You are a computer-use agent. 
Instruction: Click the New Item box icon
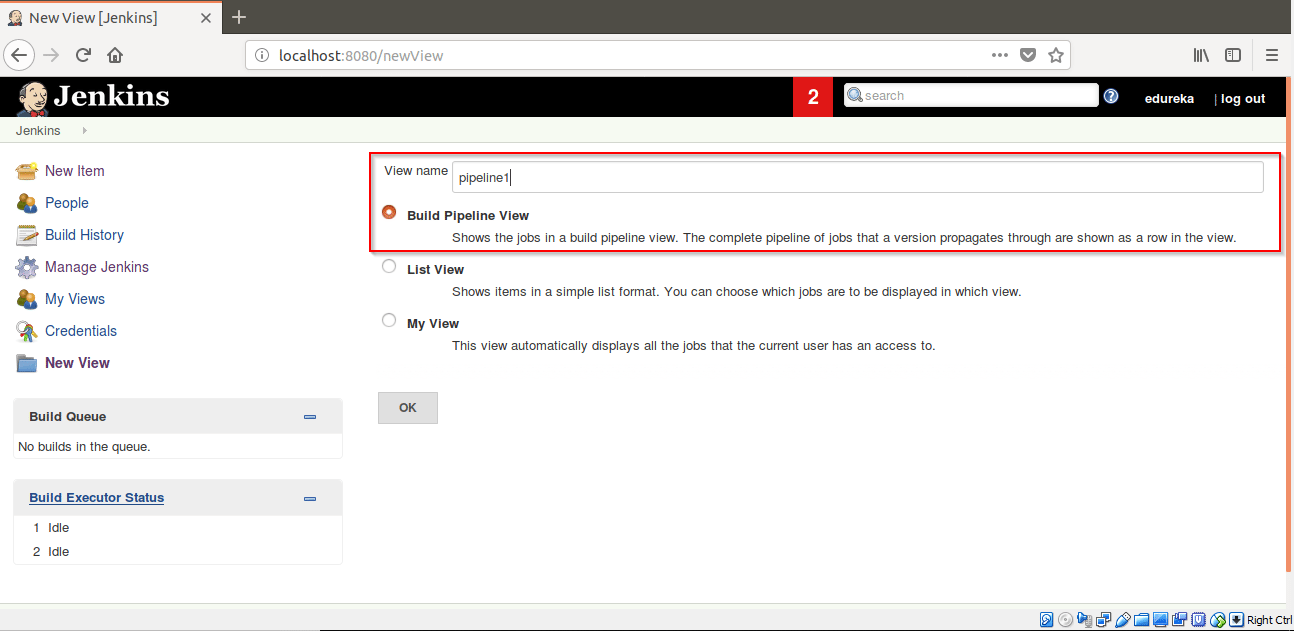27,171
